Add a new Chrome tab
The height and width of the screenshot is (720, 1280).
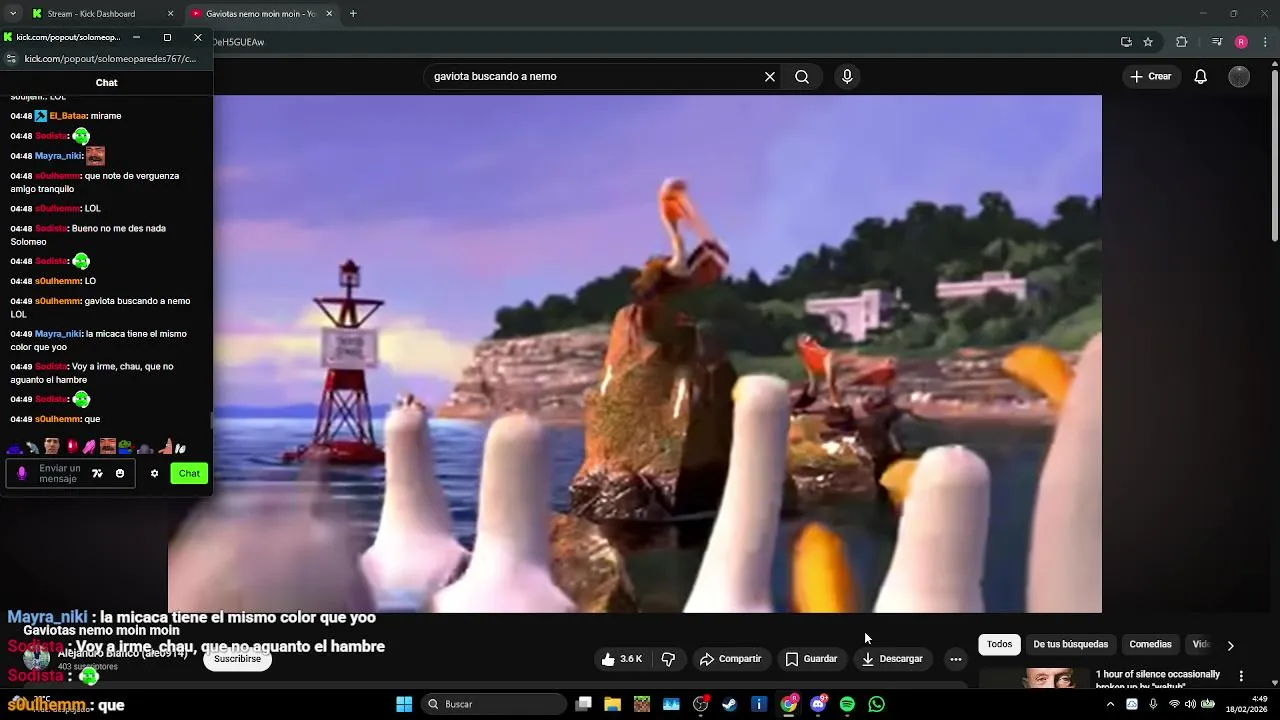pyautogui.click(x=353, y=14)
